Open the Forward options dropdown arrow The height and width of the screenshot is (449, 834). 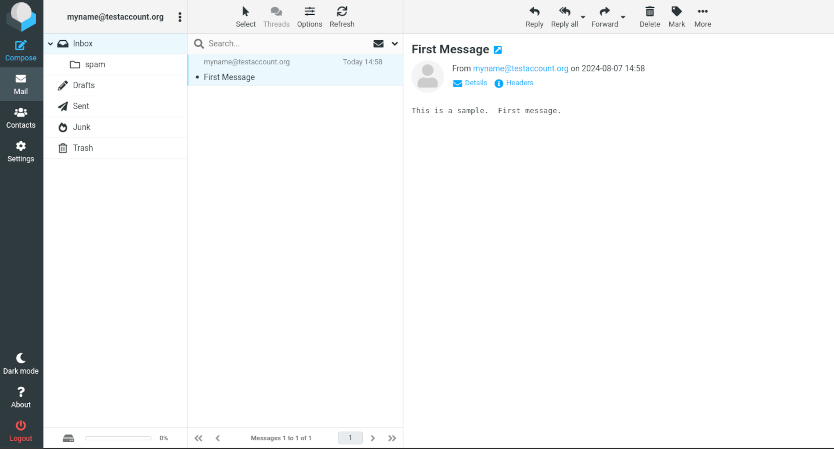coord(623,17)
